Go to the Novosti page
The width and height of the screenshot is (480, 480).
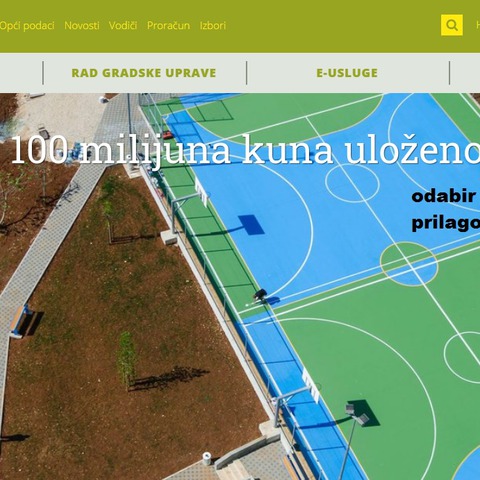tap(82, 26)
